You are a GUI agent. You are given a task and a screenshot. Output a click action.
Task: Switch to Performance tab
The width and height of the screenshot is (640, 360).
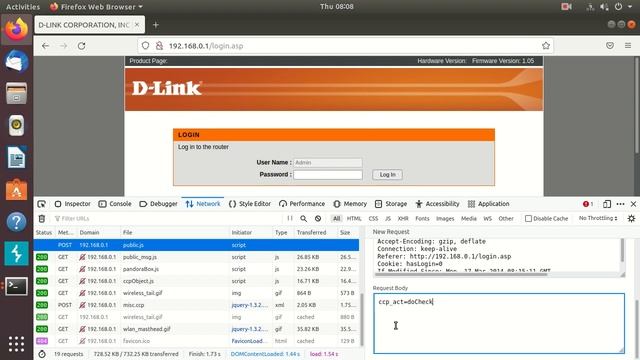tap(302, 204)
